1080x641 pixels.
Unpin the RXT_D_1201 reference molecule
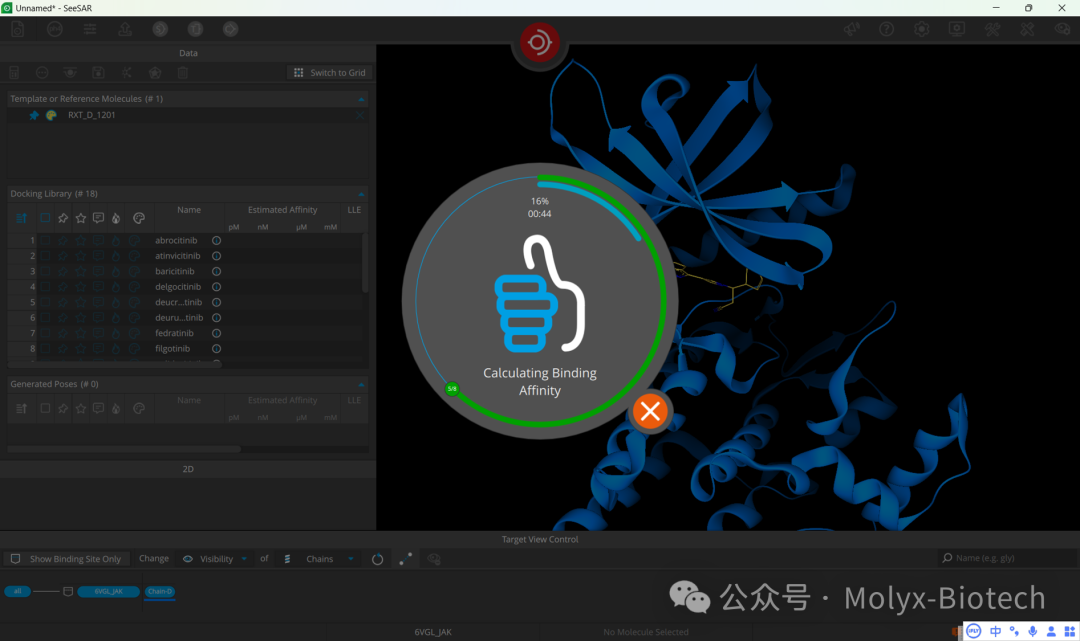tap(34, 115)
